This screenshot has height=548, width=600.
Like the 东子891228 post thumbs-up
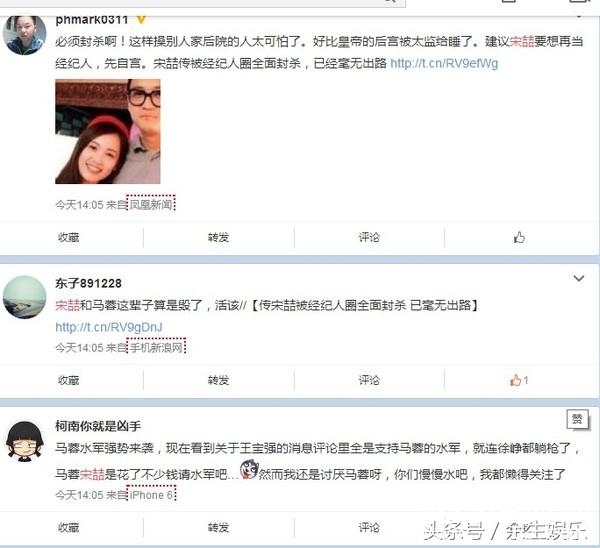tap(519, 380)
